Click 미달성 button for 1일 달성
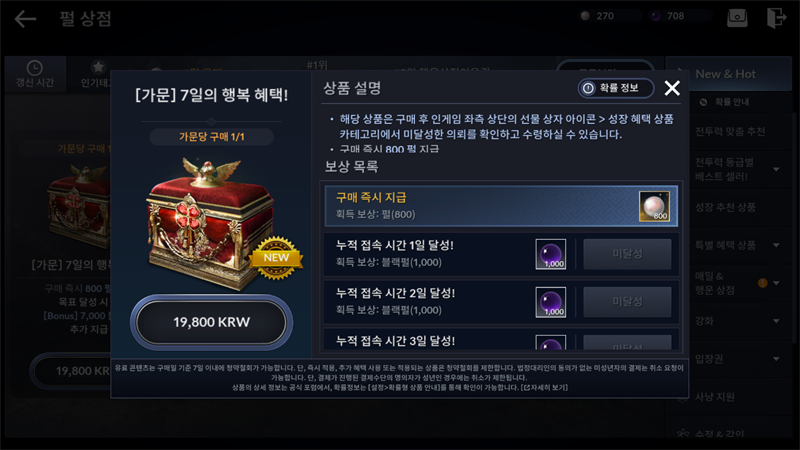The image size is (800, 450). pyautogui.click(x=627, y=254)
